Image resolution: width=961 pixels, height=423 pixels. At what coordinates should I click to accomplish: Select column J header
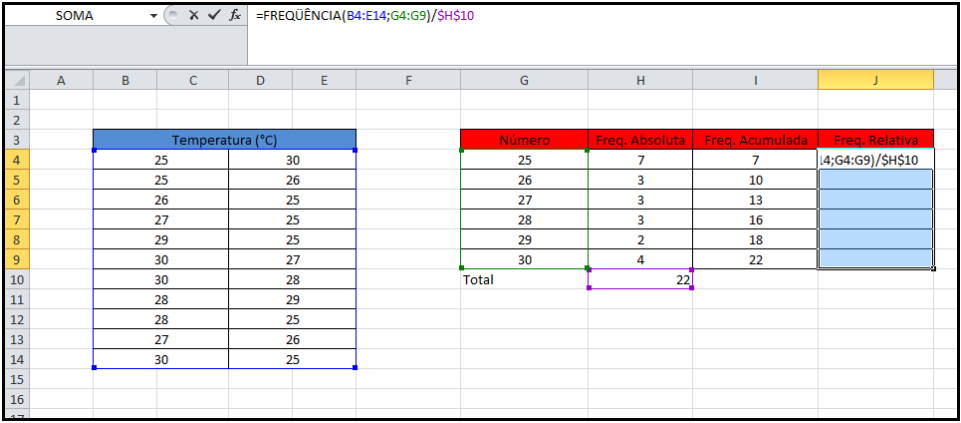(875, 81)
